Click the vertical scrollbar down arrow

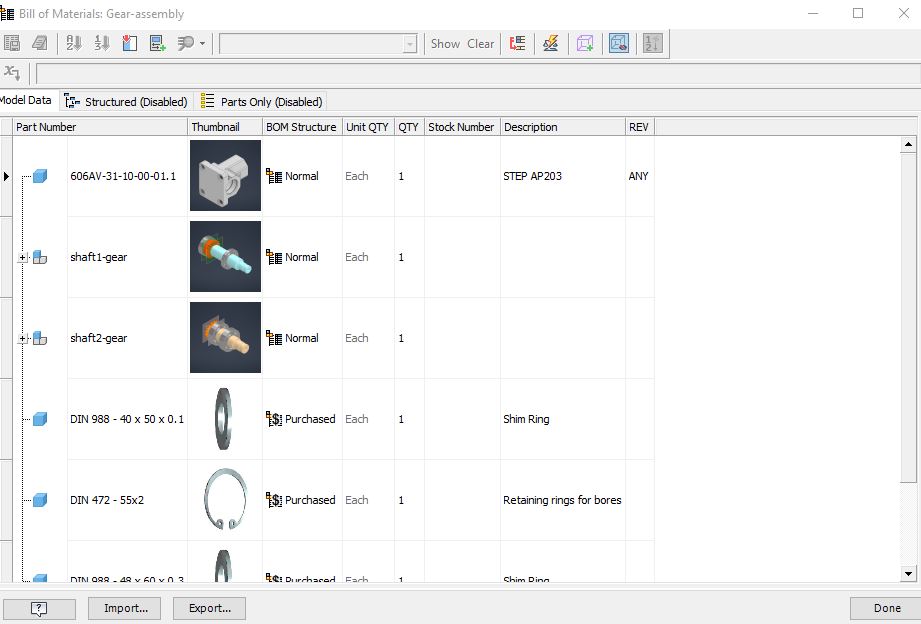pyautogui.click(x=908, y=573)
